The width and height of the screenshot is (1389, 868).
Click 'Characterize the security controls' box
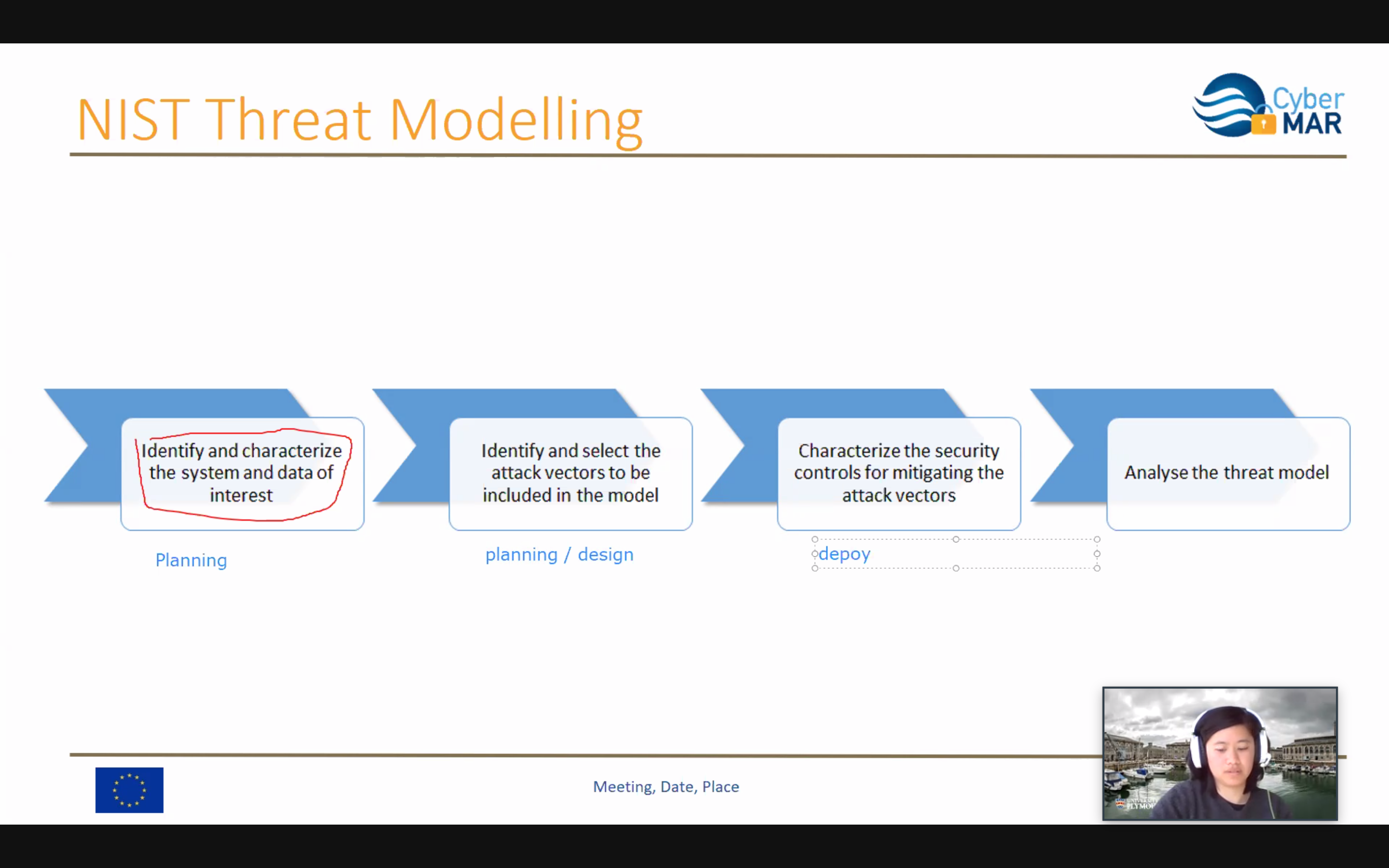899,473
